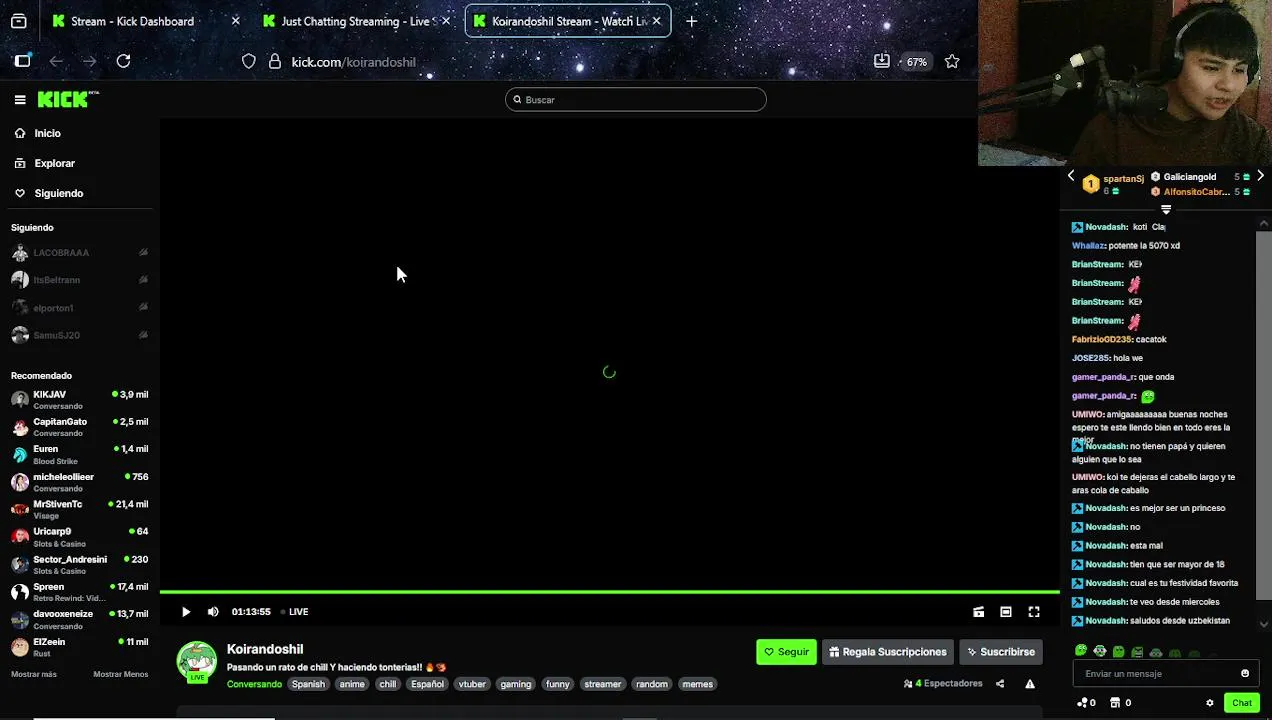Close the Koirandoshil Stream tab

[x=656, y=21]
